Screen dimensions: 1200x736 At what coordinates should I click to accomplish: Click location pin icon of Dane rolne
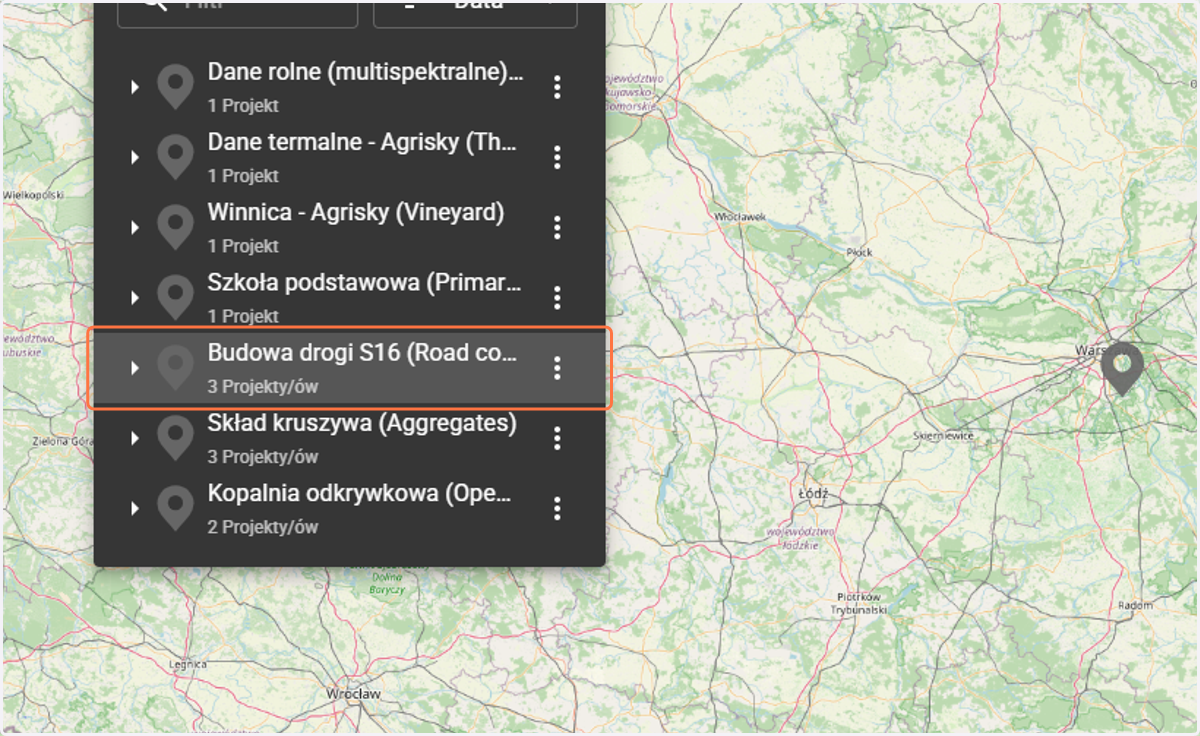pos(176,87)
